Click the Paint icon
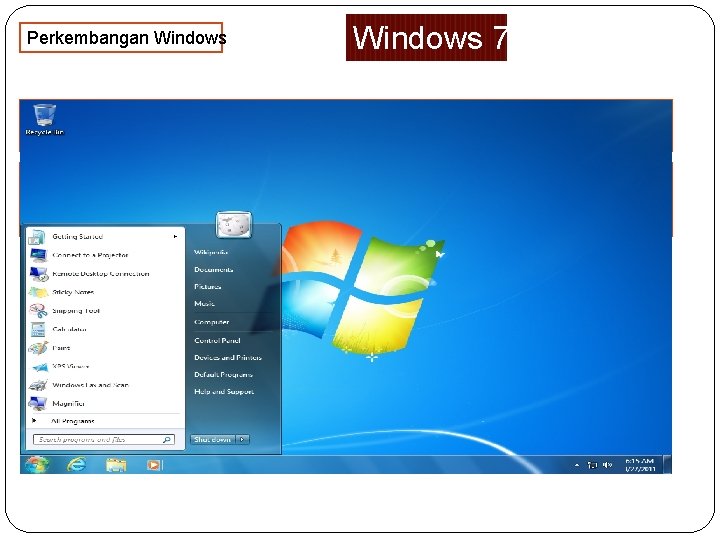 click(x=38, y=348)
